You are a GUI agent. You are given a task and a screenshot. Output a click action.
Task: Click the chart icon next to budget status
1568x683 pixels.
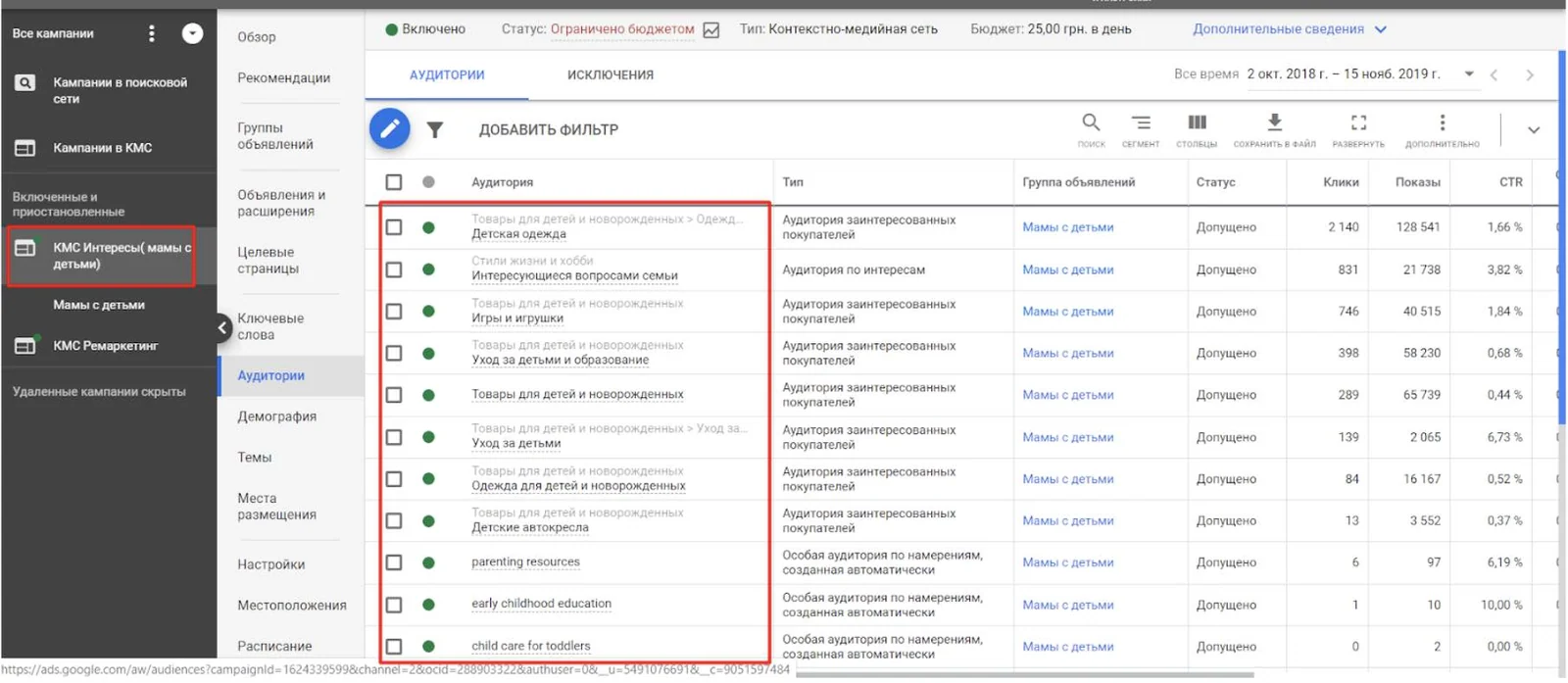pyautogui.click(x=711, y=30)
